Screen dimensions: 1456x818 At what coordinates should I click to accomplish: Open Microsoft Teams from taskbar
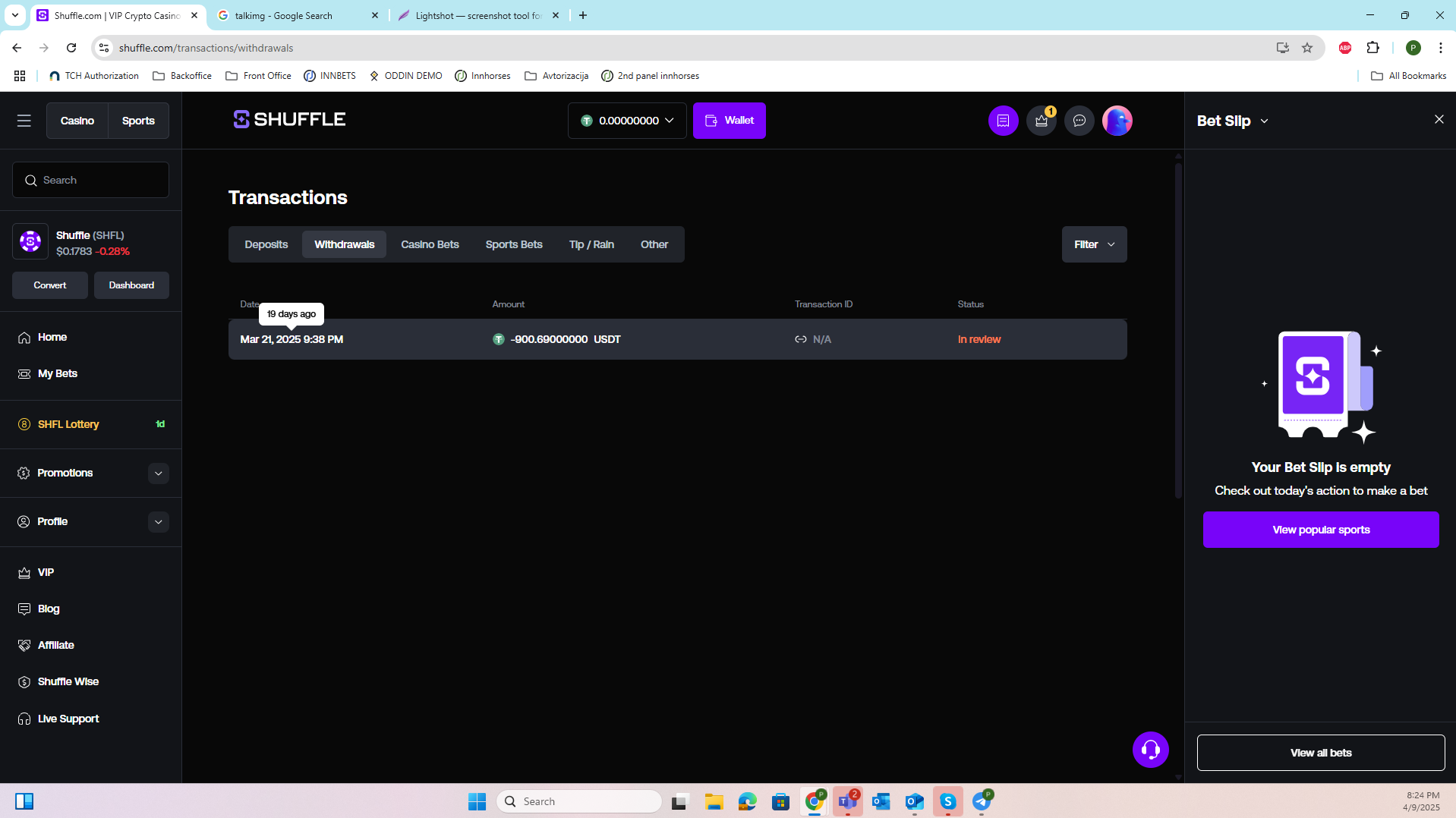point(847,801)
